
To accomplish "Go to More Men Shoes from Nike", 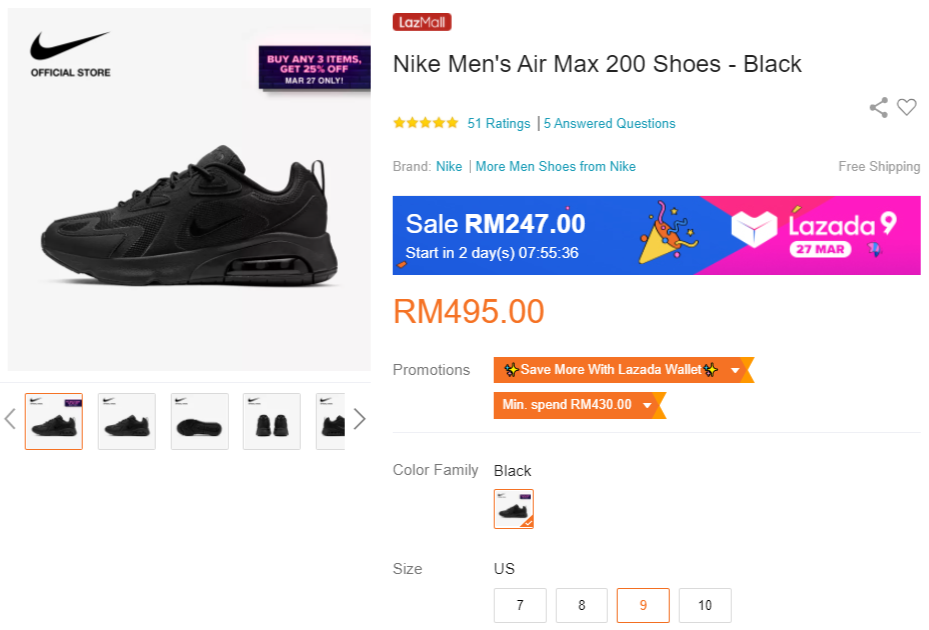I will point(556,167).
